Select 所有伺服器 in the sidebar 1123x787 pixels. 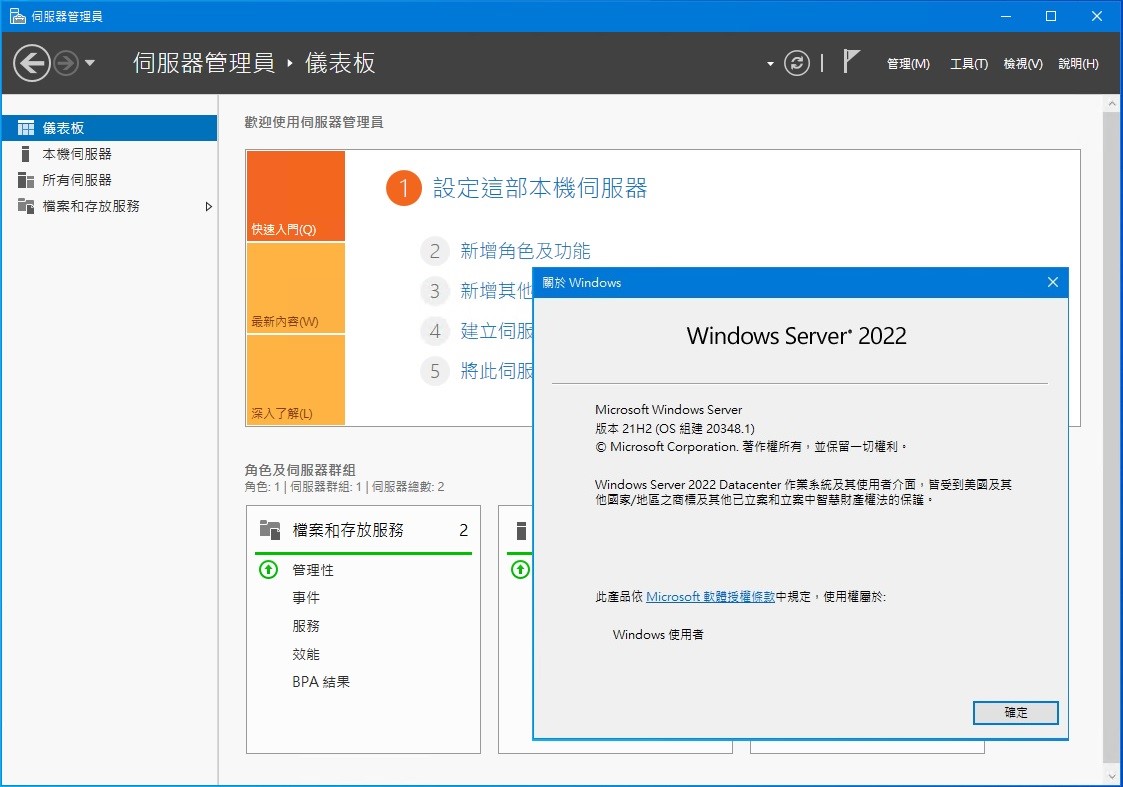110,180
